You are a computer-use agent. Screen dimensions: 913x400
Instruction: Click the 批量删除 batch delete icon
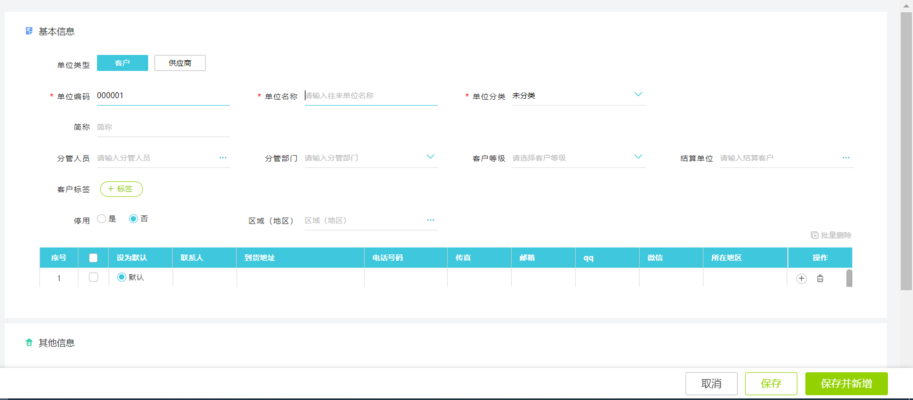(x=815, y=235)
